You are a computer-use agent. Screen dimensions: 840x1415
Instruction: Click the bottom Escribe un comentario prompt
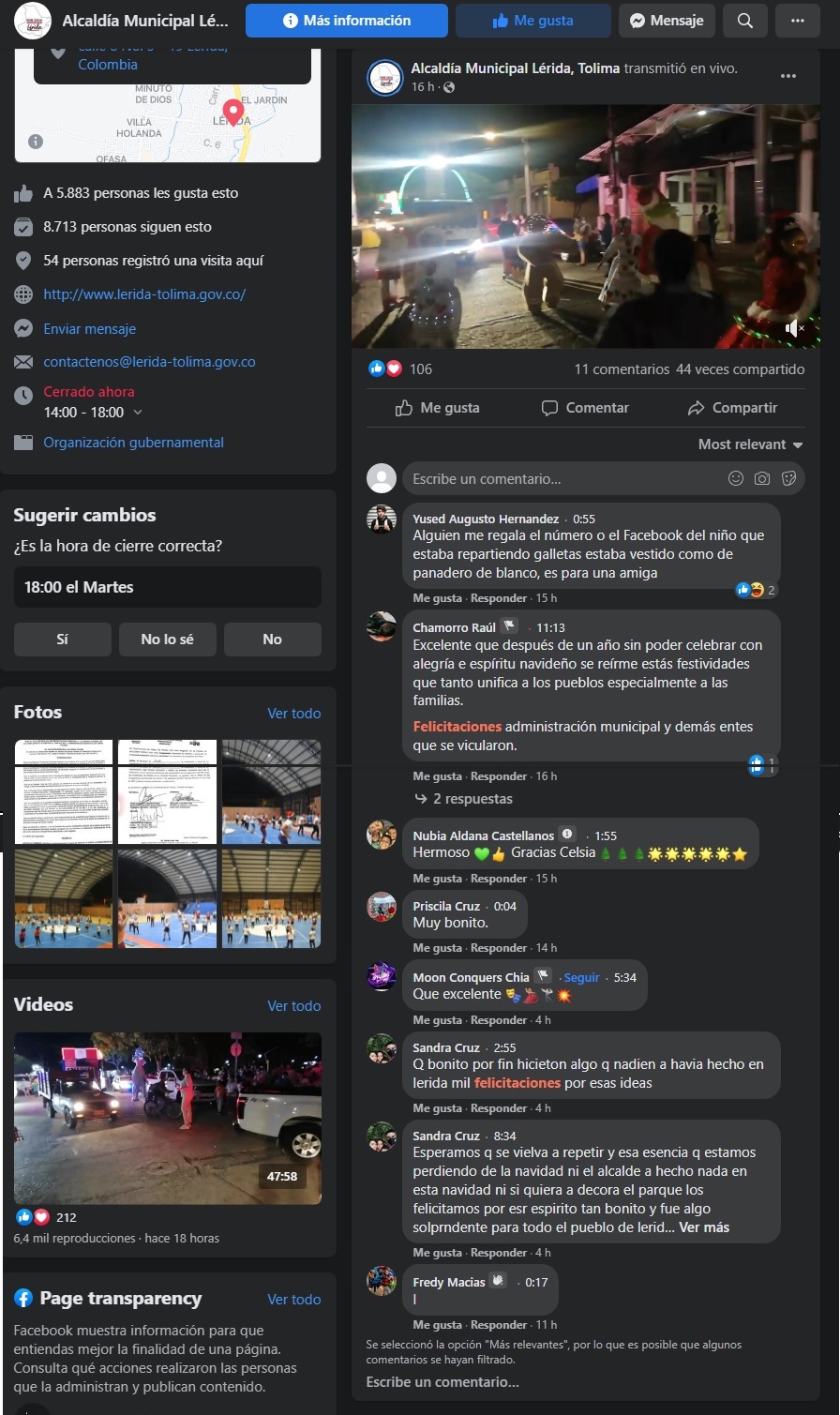442,1382
